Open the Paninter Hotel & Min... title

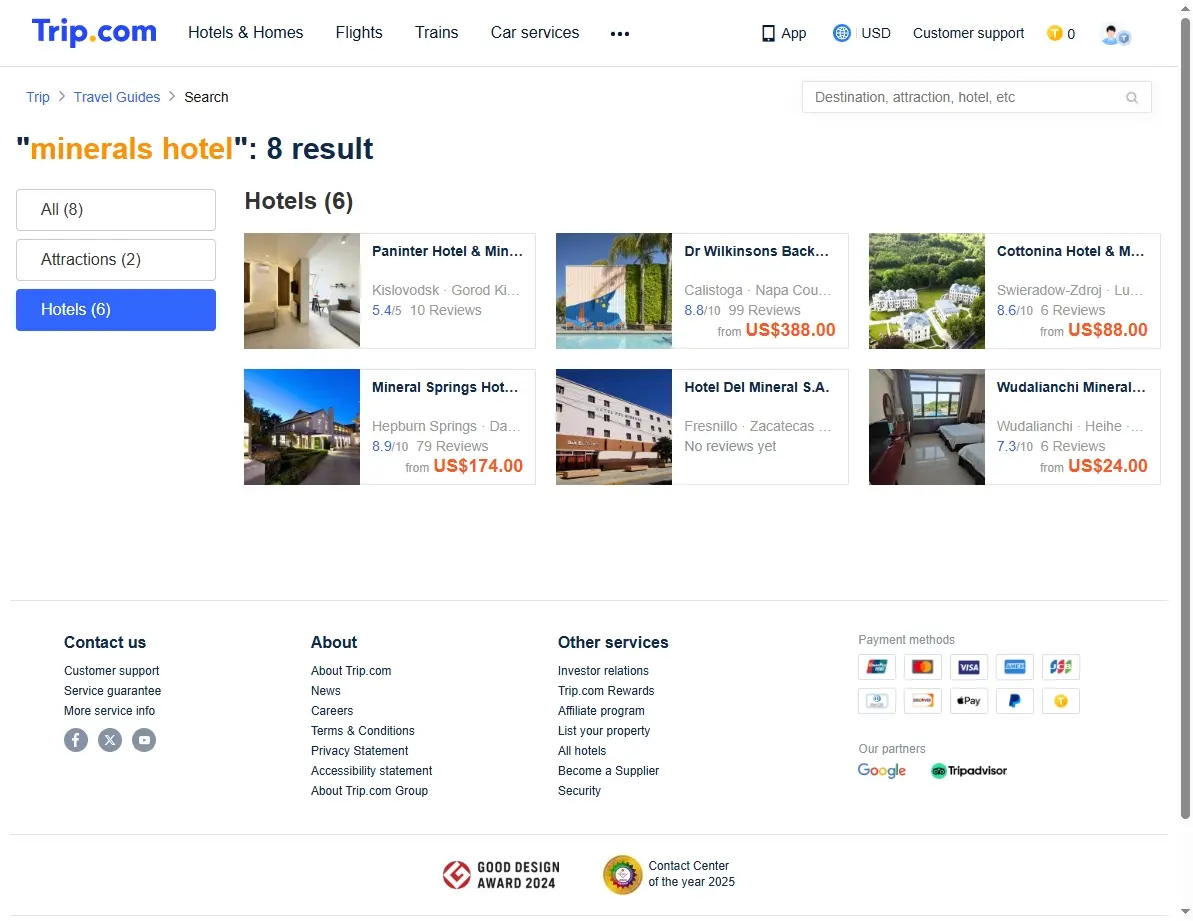[447, 251]
